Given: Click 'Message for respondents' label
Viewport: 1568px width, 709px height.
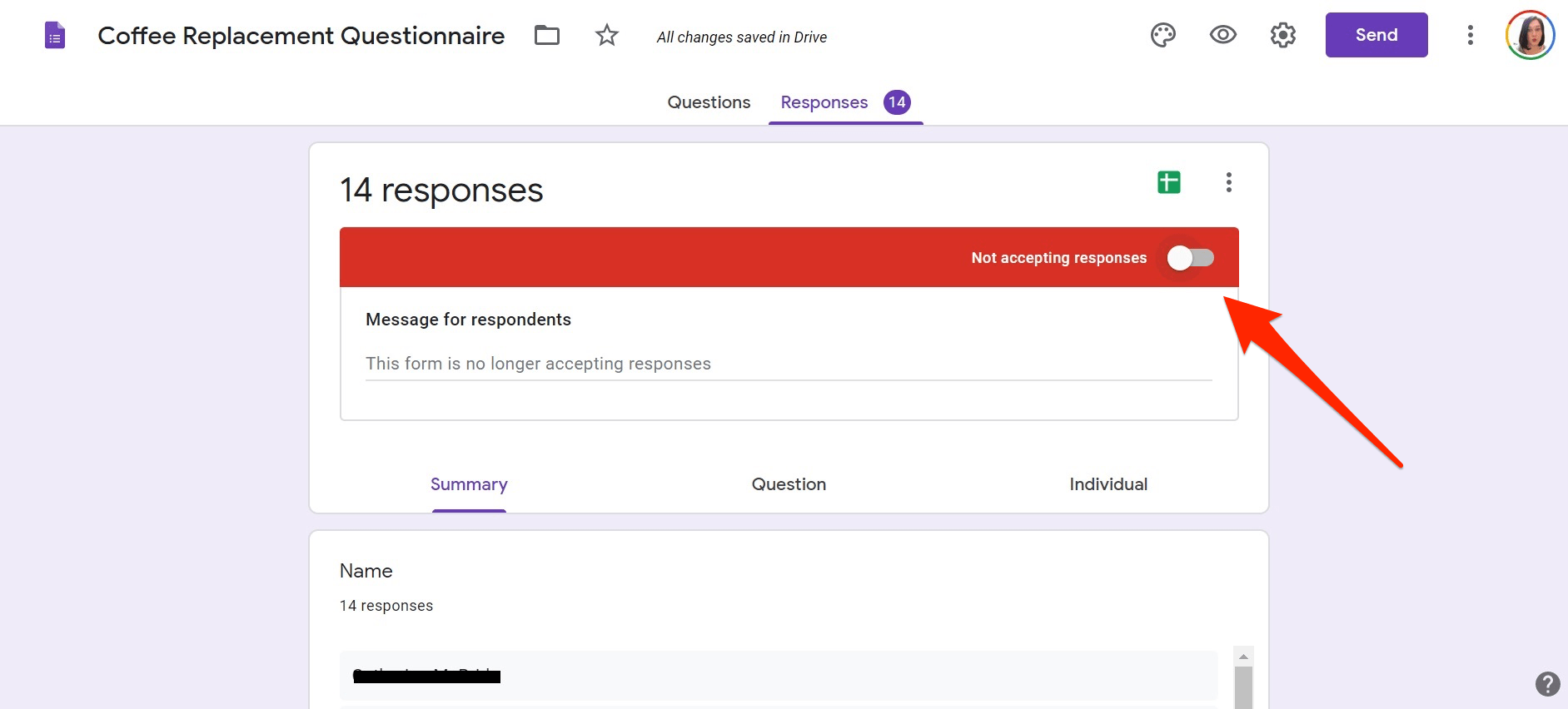Looking at the screenshot, I should point(469,320).
